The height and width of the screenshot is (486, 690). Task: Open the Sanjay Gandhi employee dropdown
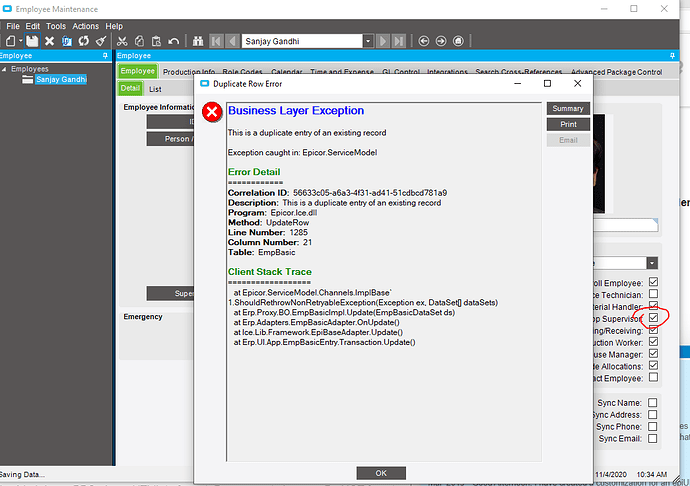pyautogui.click(x=368, y=41)
